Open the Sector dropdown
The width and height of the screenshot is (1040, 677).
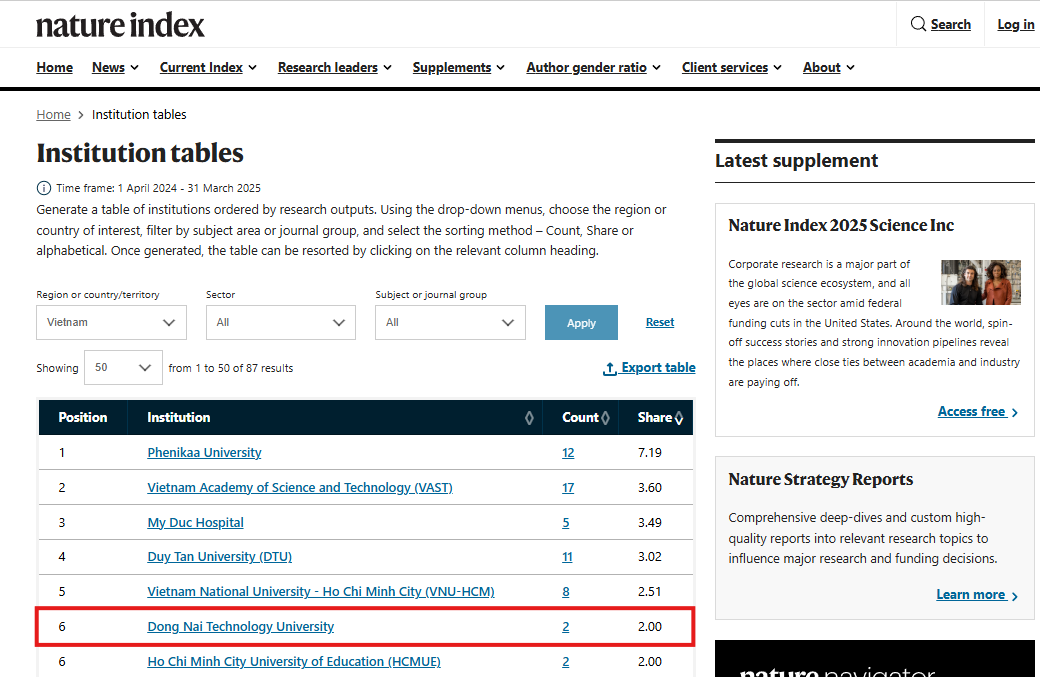(x=281, y=322)
